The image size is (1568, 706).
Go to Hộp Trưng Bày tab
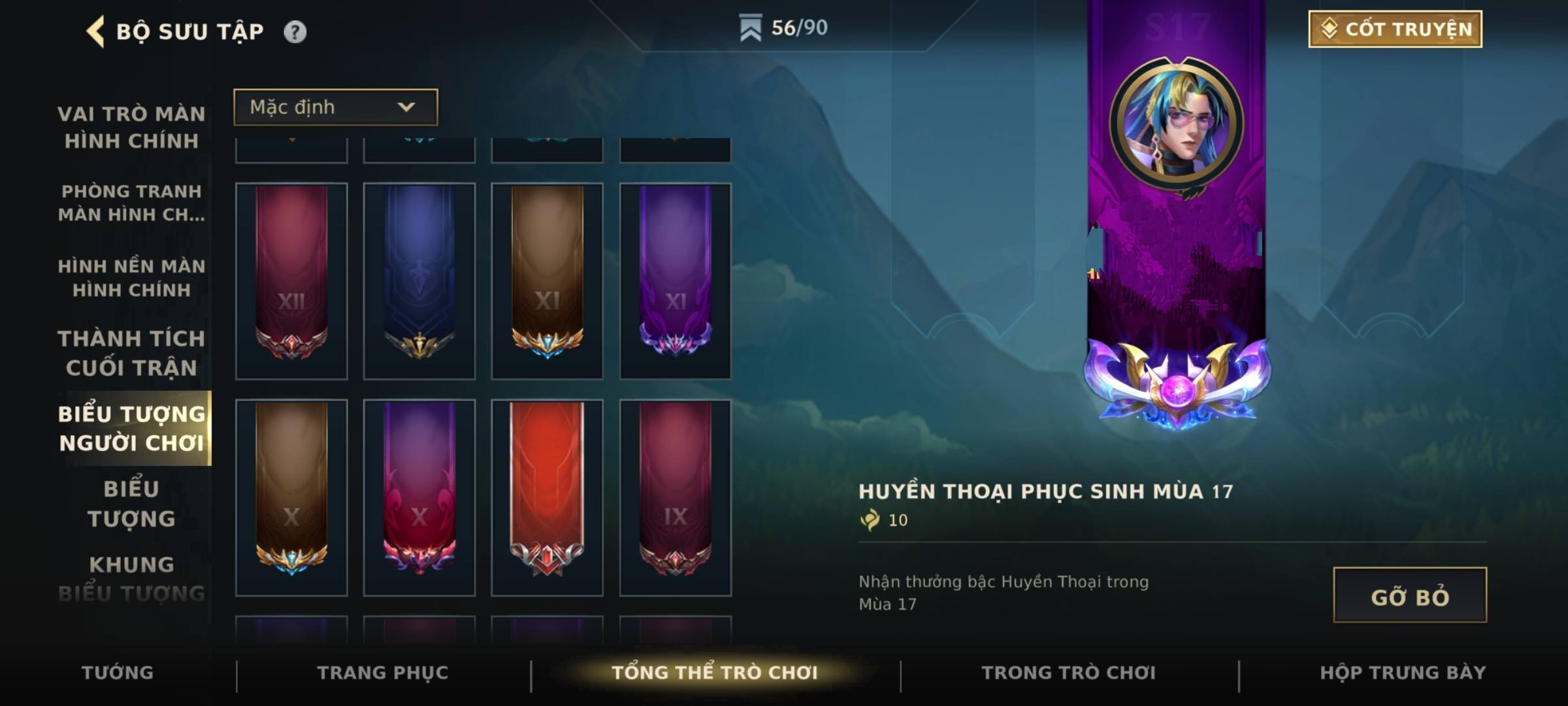coord(1403,673)
